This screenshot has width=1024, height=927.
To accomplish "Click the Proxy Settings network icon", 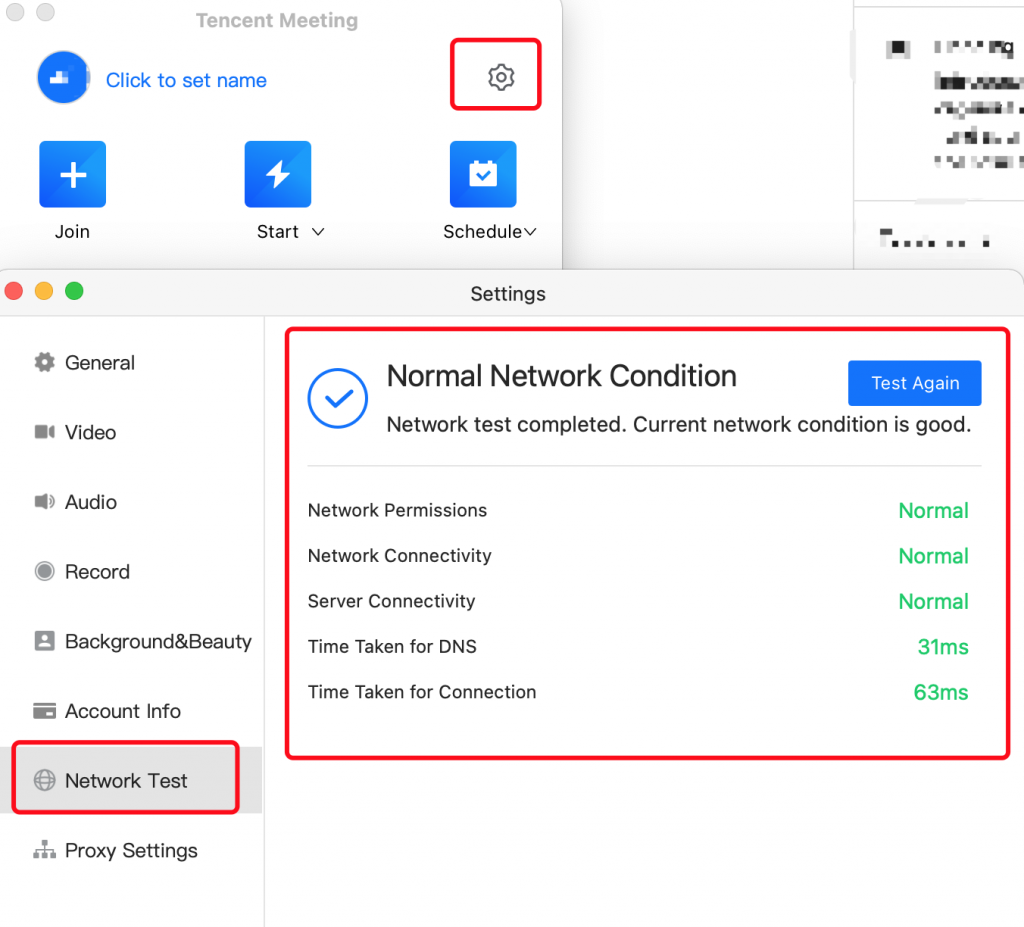I will (44, 851).
